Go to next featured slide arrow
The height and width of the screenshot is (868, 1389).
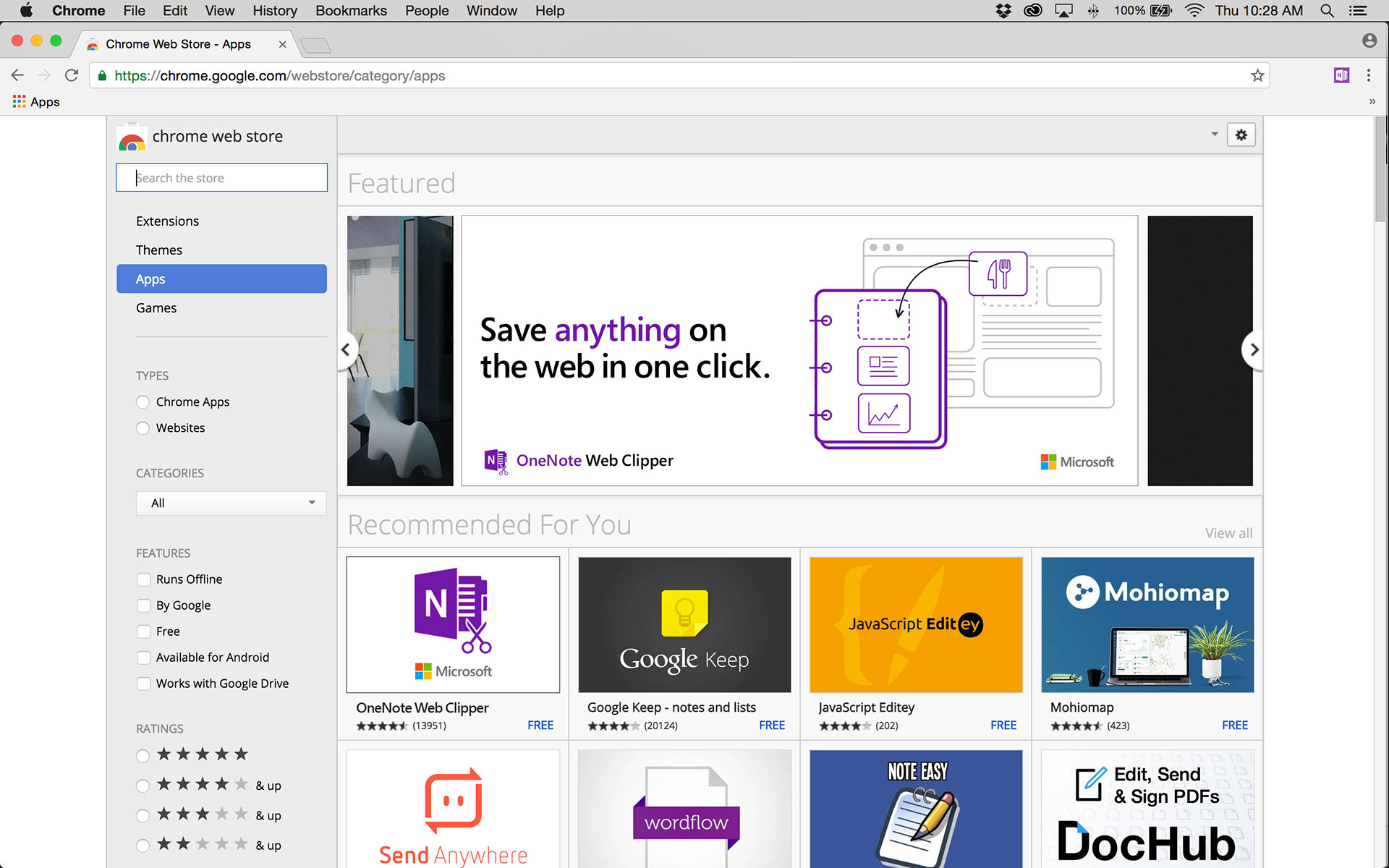1254,350
